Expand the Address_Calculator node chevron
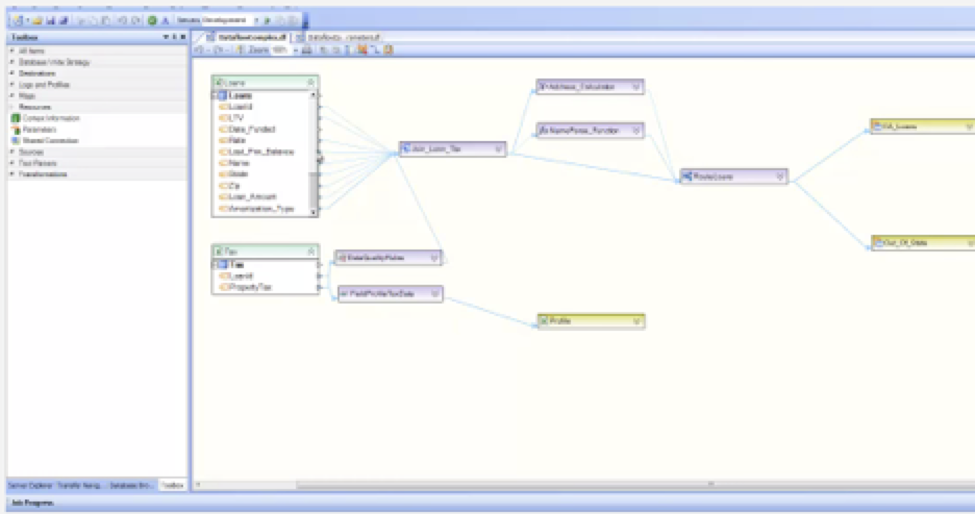This screenshot has width=975, height=514. point(635,87)
